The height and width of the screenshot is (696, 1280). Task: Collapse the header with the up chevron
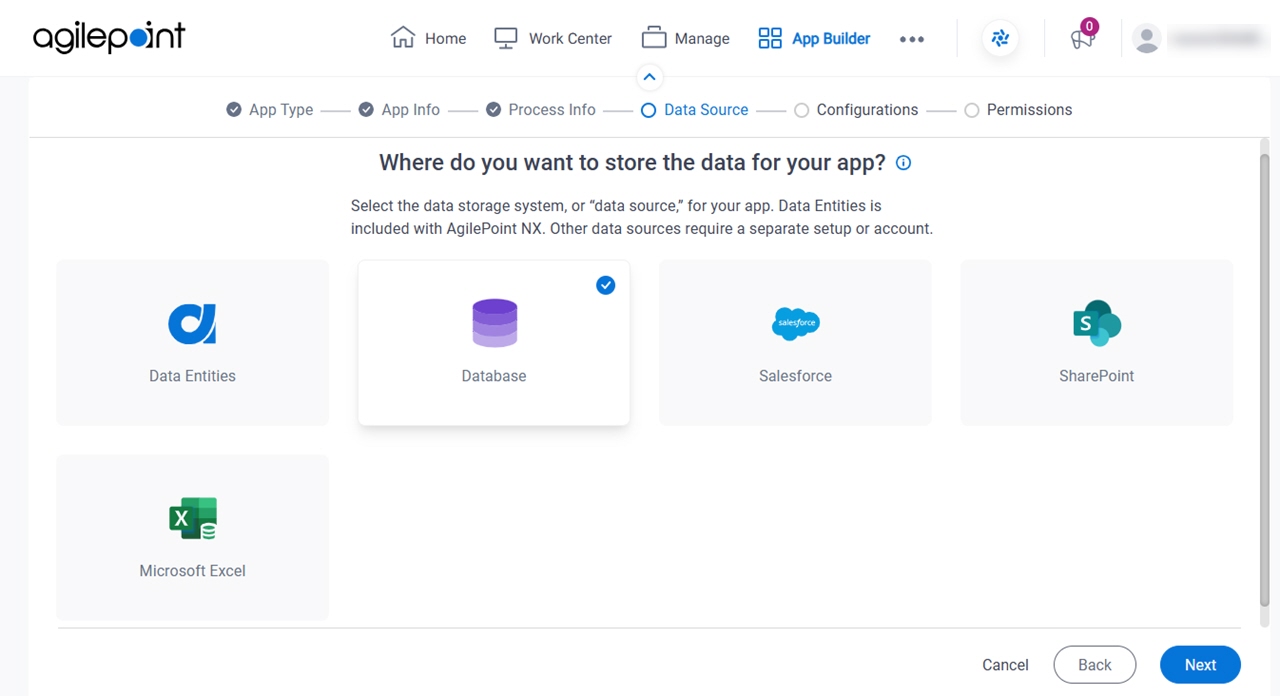click(x=649, y=77)
